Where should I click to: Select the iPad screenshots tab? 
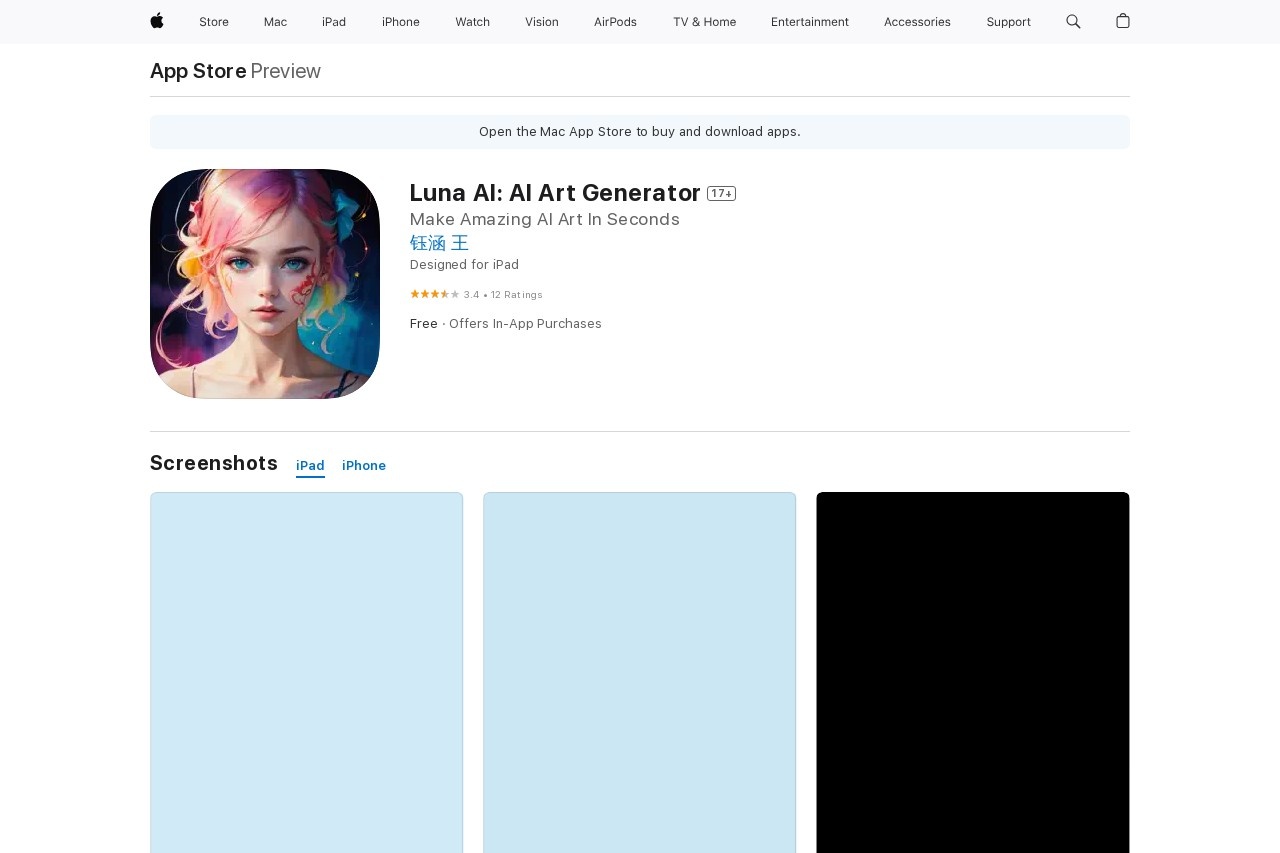coord(310,466)
